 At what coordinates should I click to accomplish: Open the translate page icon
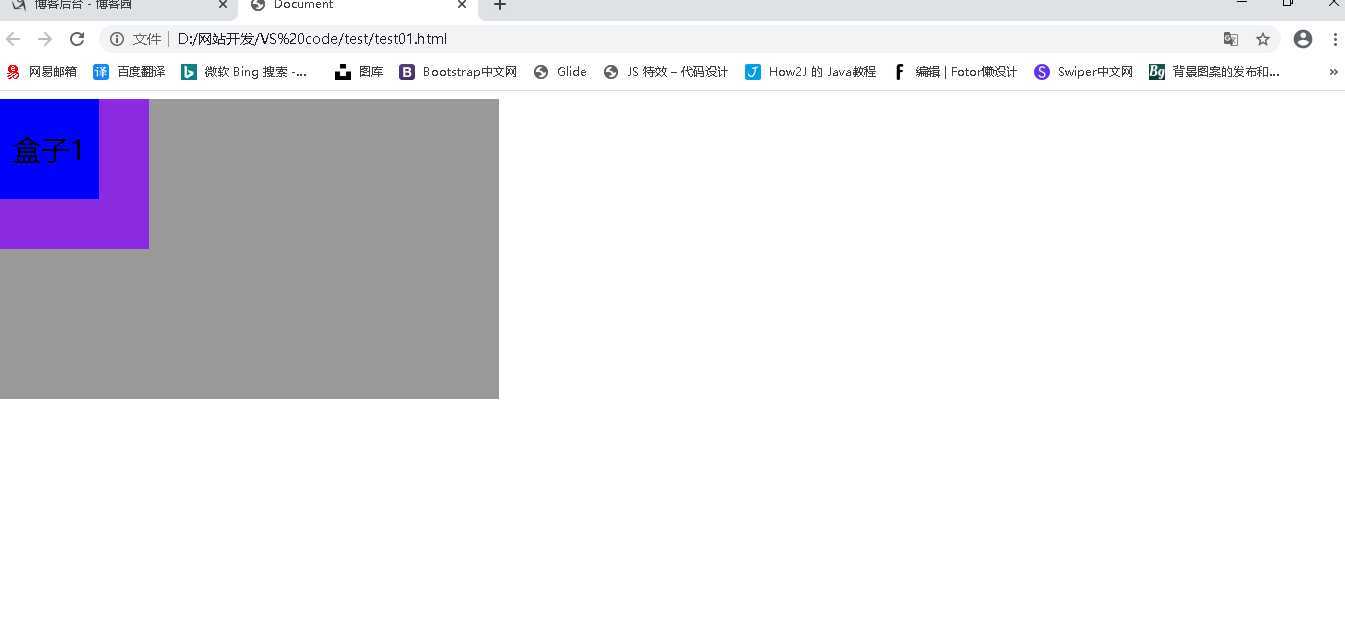pyautogui.click(x=1231, y=39)
